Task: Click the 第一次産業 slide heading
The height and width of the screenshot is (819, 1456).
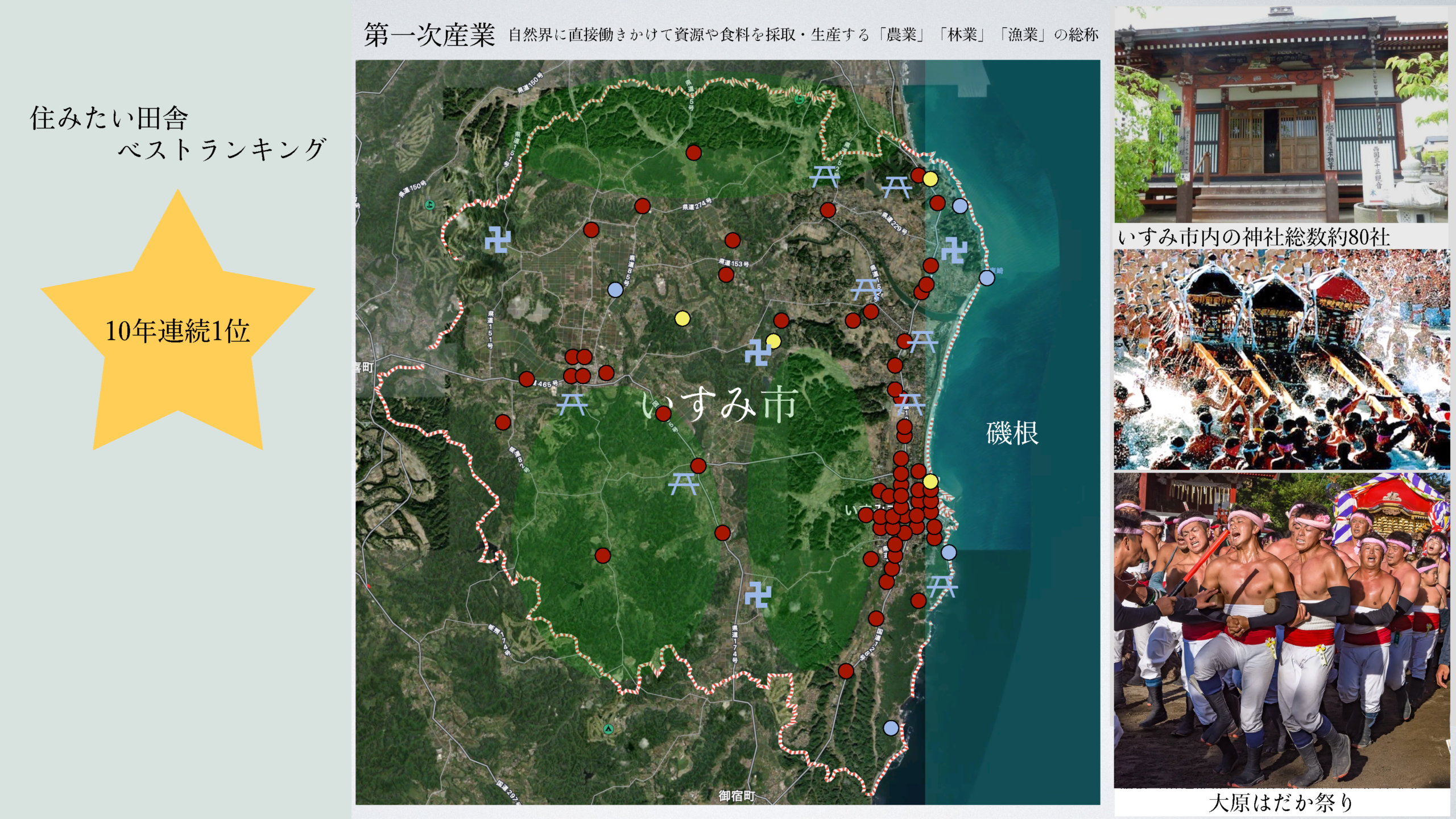Action: pyautogui.click(x=429, y=35)
